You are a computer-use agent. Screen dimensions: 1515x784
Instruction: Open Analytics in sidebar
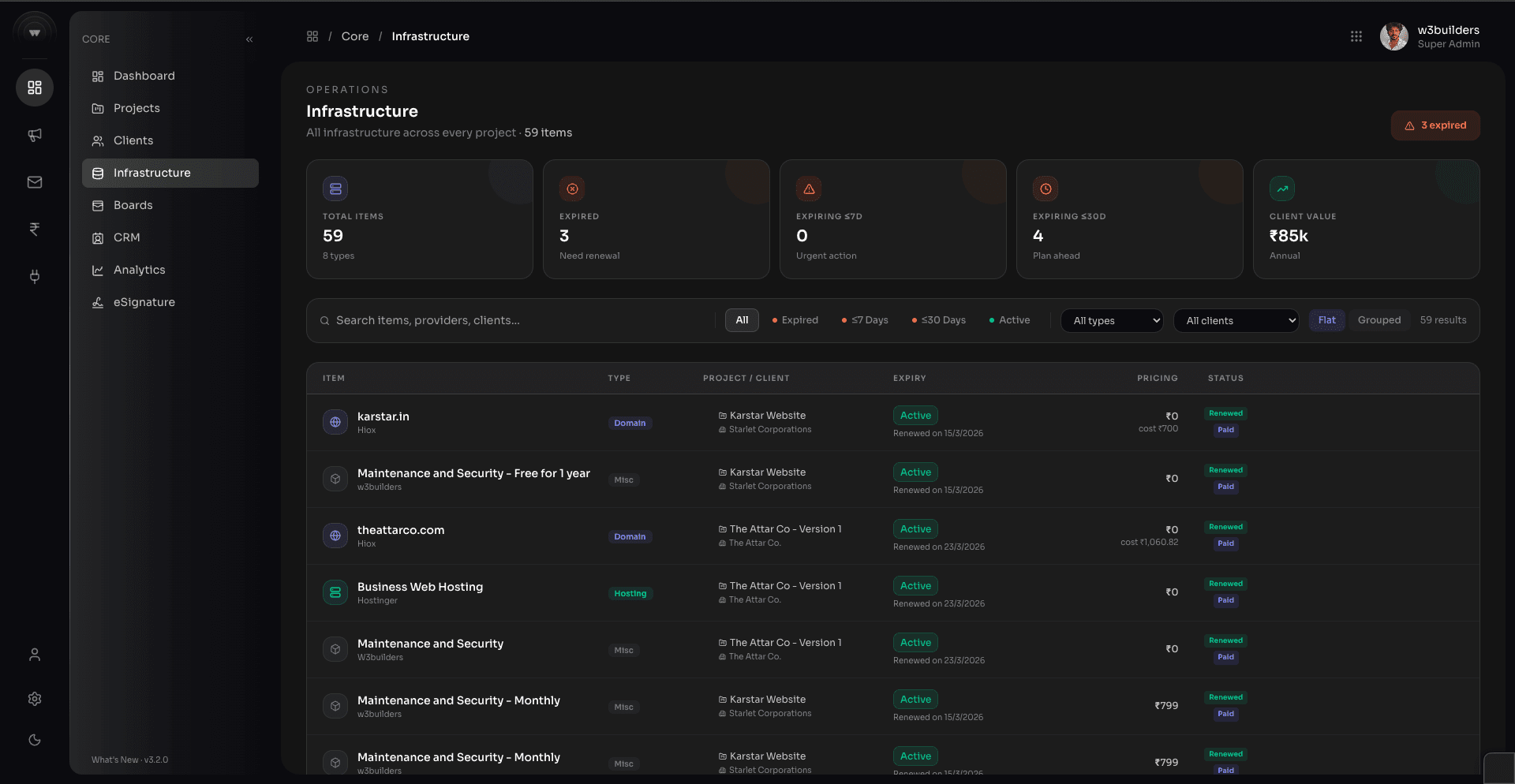pos(170,270)
